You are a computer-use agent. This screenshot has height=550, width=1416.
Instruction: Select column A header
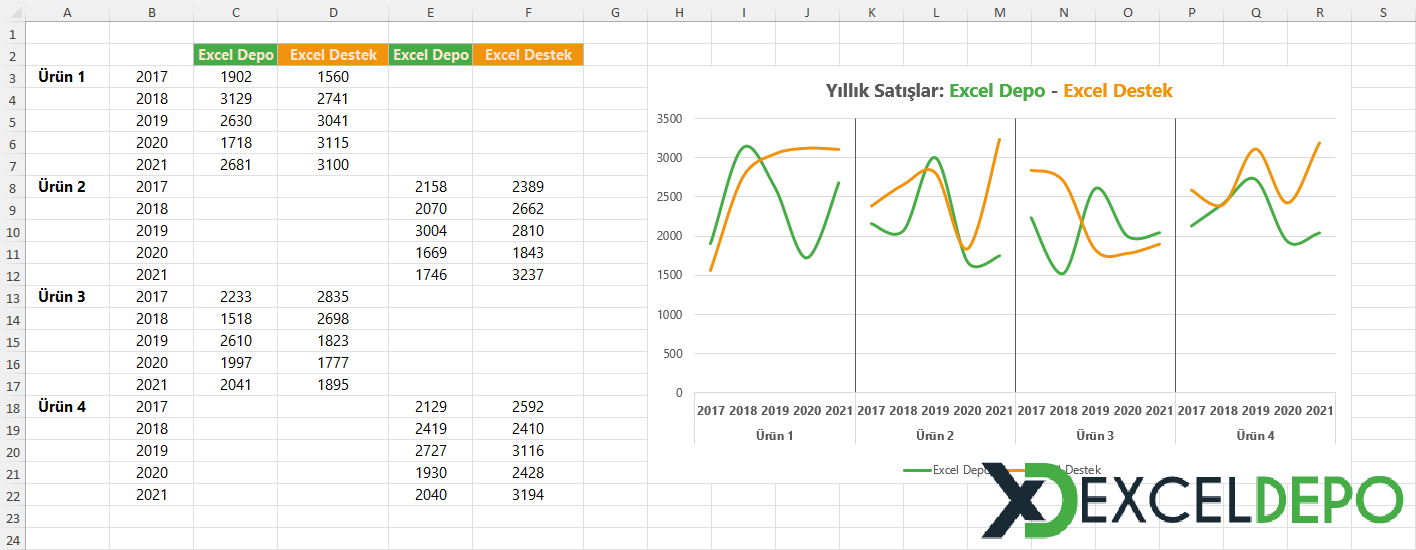[x=67, y=11]
